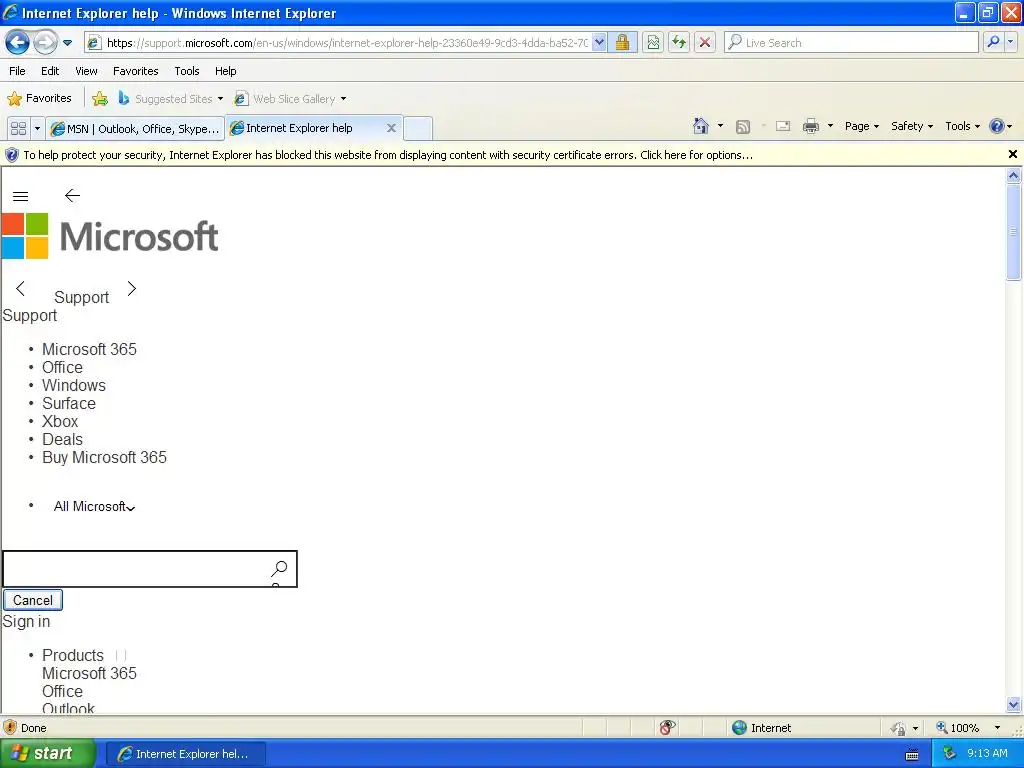Open the Page command menu
The image size is (1024, 768).
pyautogui.click(x=861, y=126)
